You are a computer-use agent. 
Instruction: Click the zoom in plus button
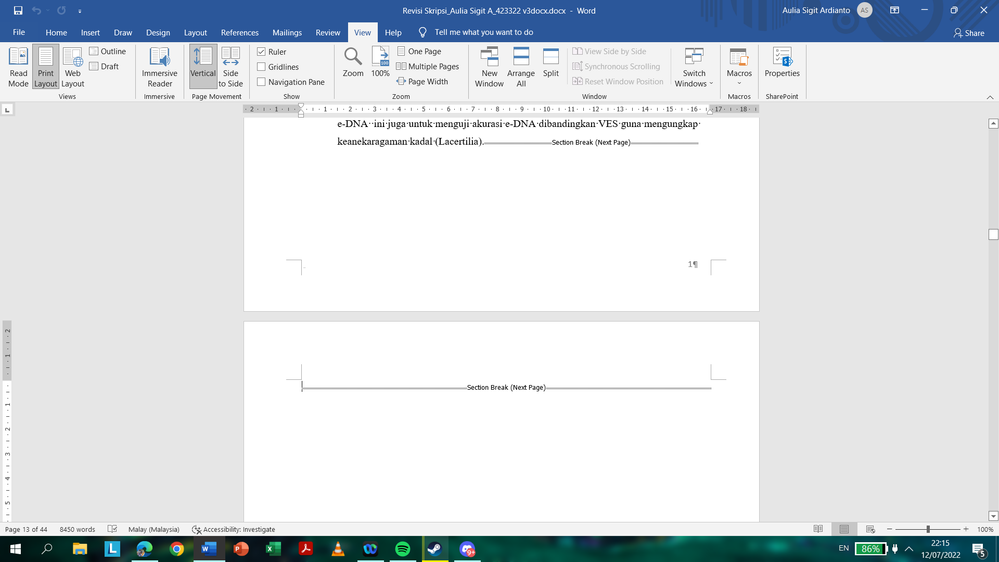click(966, 530)
